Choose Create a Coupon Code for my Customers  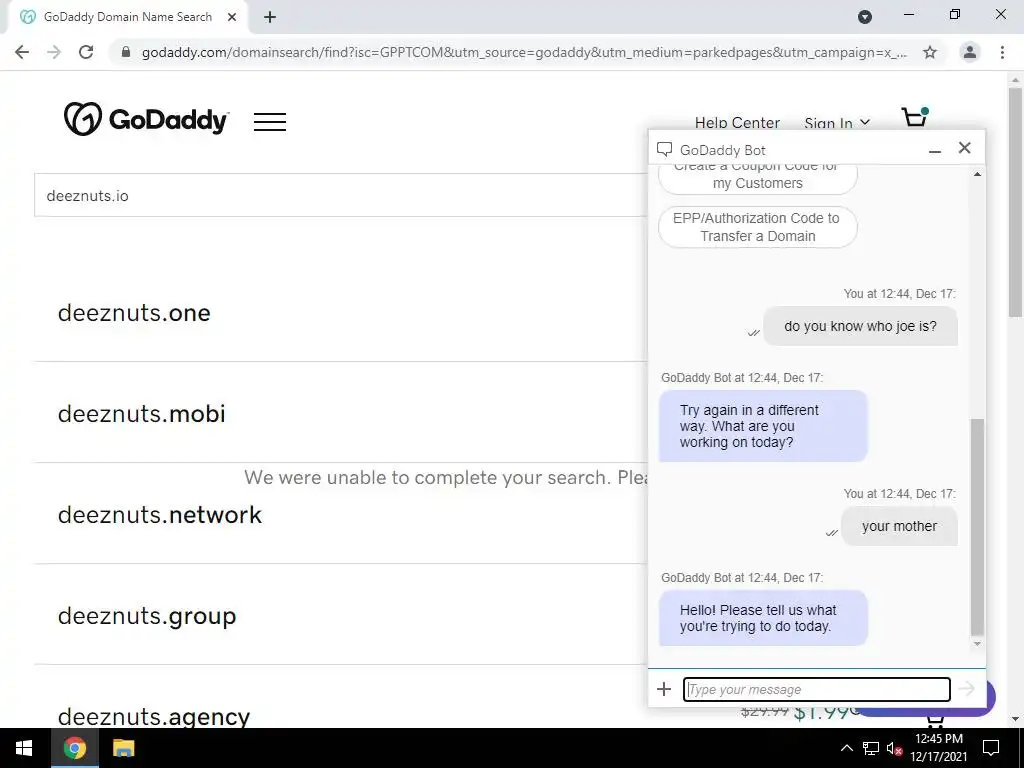pos(758,178)
